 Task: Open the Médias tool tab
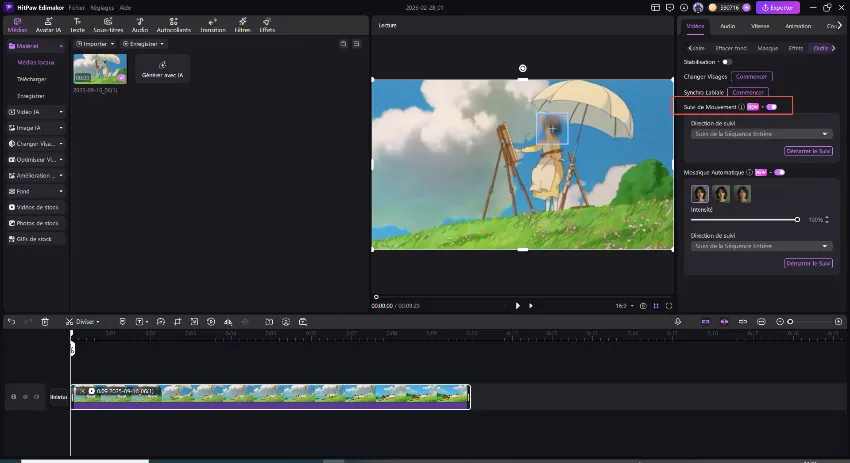pyautogui.click(x=17, y=25)
